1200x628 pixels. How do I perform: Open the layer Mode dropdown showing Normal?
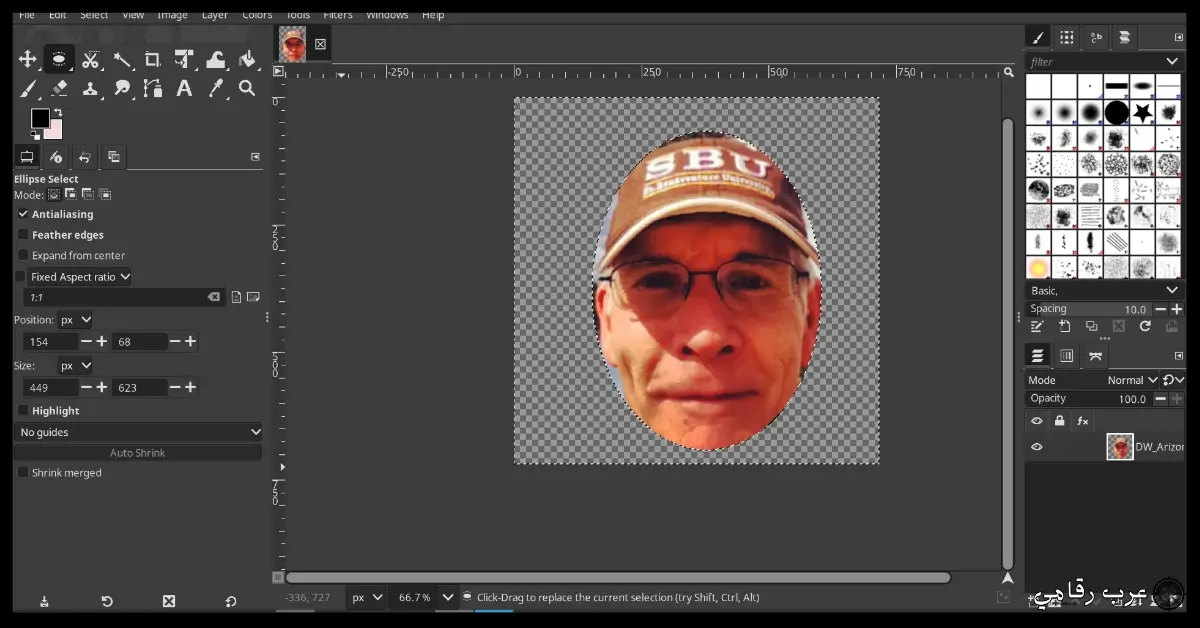click(1128, 379)
